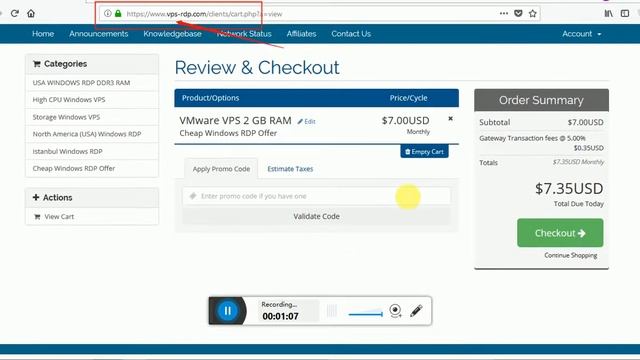Screen dimensions: 640x360
Task: Click the Continue Shopping link
Action: pyautogui.click(x=571, y=255)
